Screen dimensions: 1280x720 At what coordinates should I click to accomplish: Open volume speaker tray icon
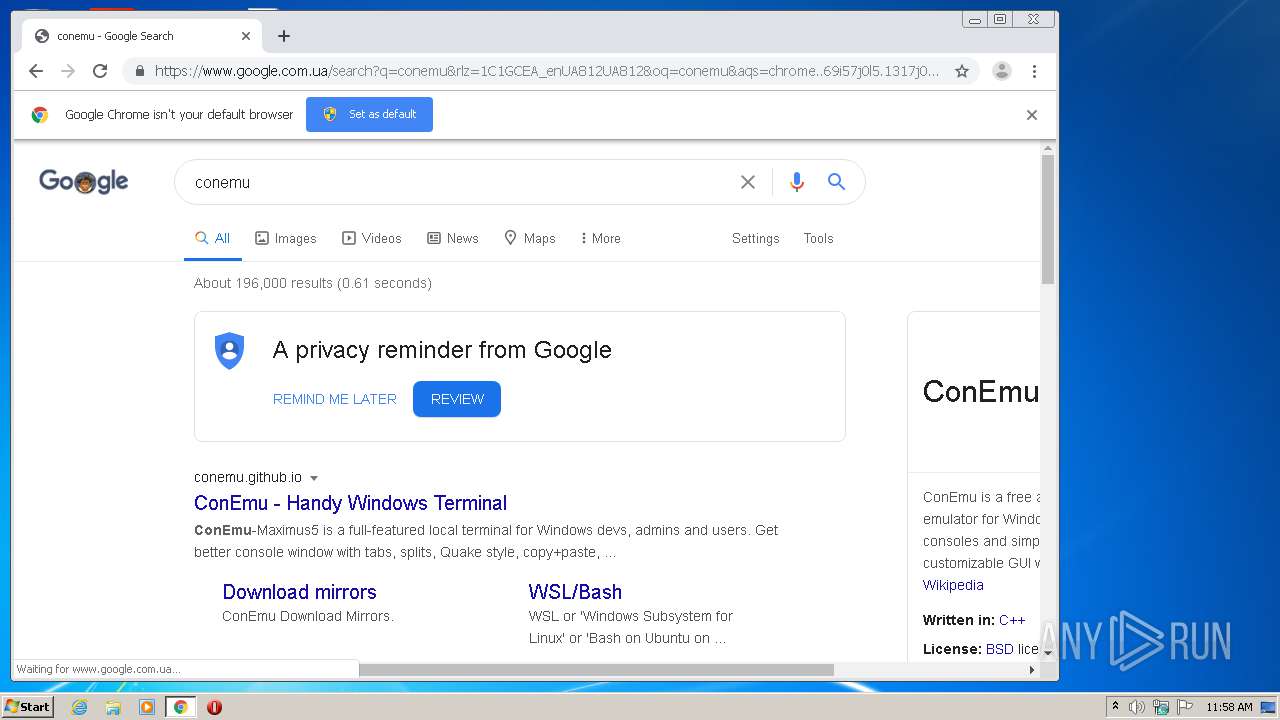pyautogui.click(x=1137, y=707)
